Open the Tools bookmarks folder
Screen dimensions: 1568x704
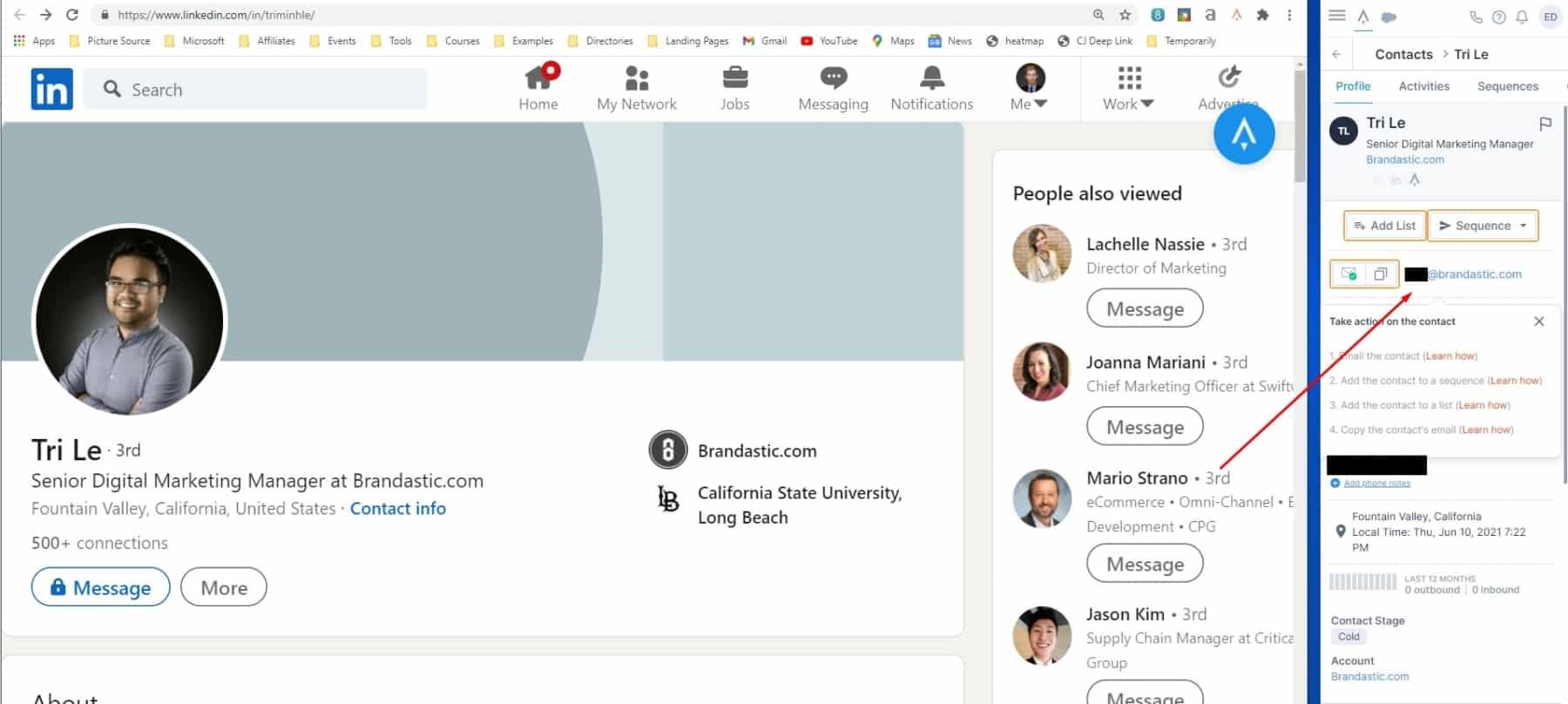(x=391, y=41)
